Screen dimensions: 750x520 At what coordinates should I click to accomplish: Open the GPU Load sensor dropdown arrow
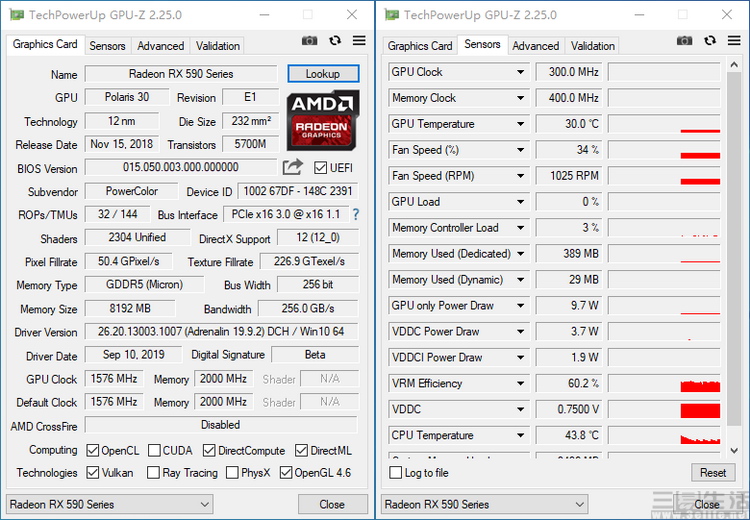tap(520, 202)
